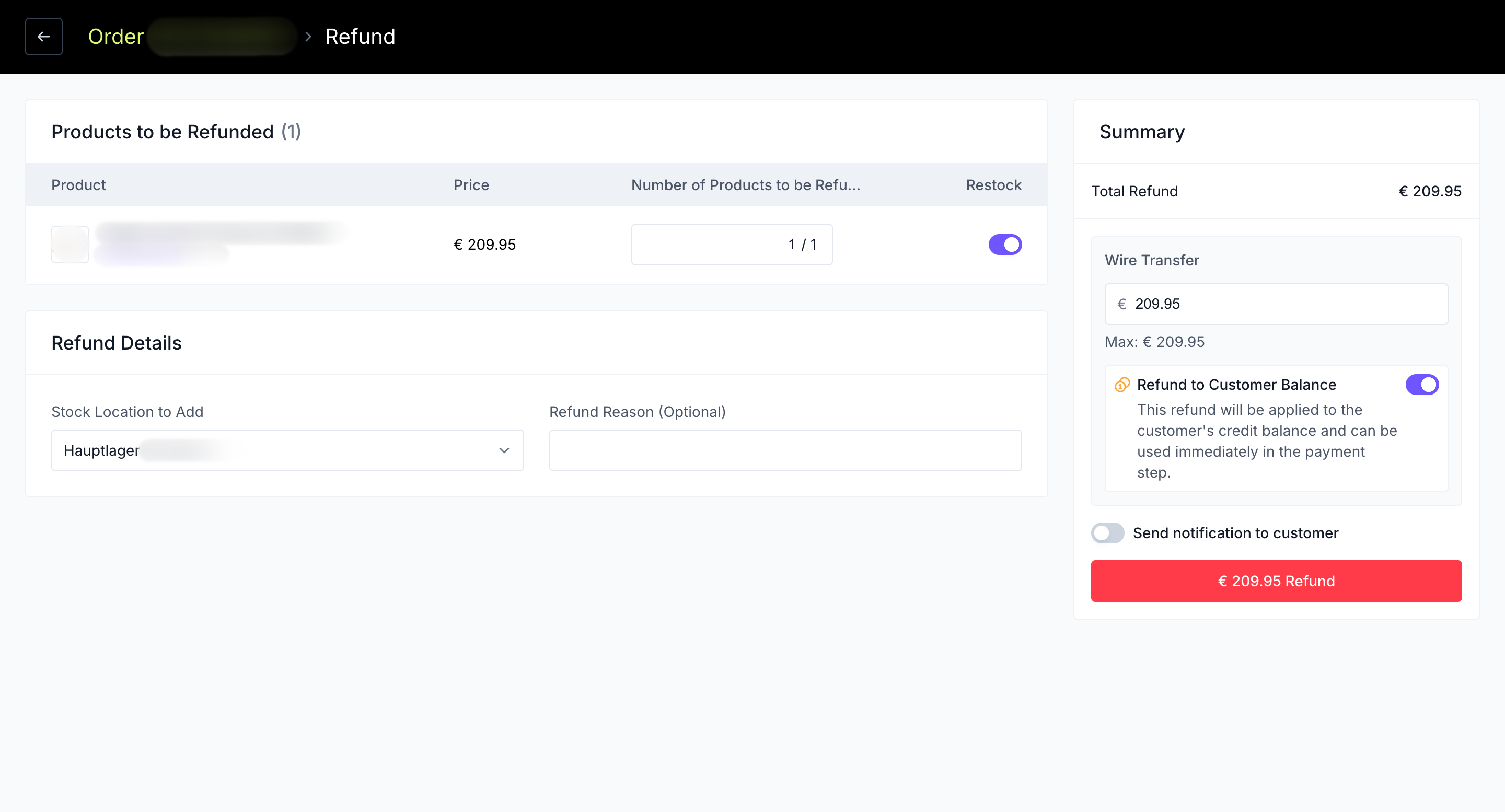Click the Restock column header
The image size is (1505, 812).
[993, 185]
